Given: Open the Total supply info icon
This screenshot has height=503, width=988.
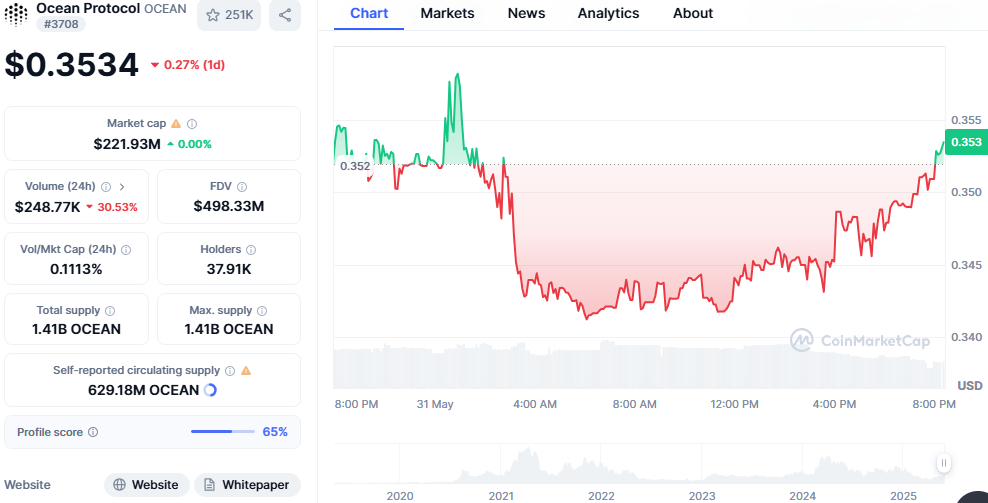Looking at the screenshot, I should click(x=110, y=311).
